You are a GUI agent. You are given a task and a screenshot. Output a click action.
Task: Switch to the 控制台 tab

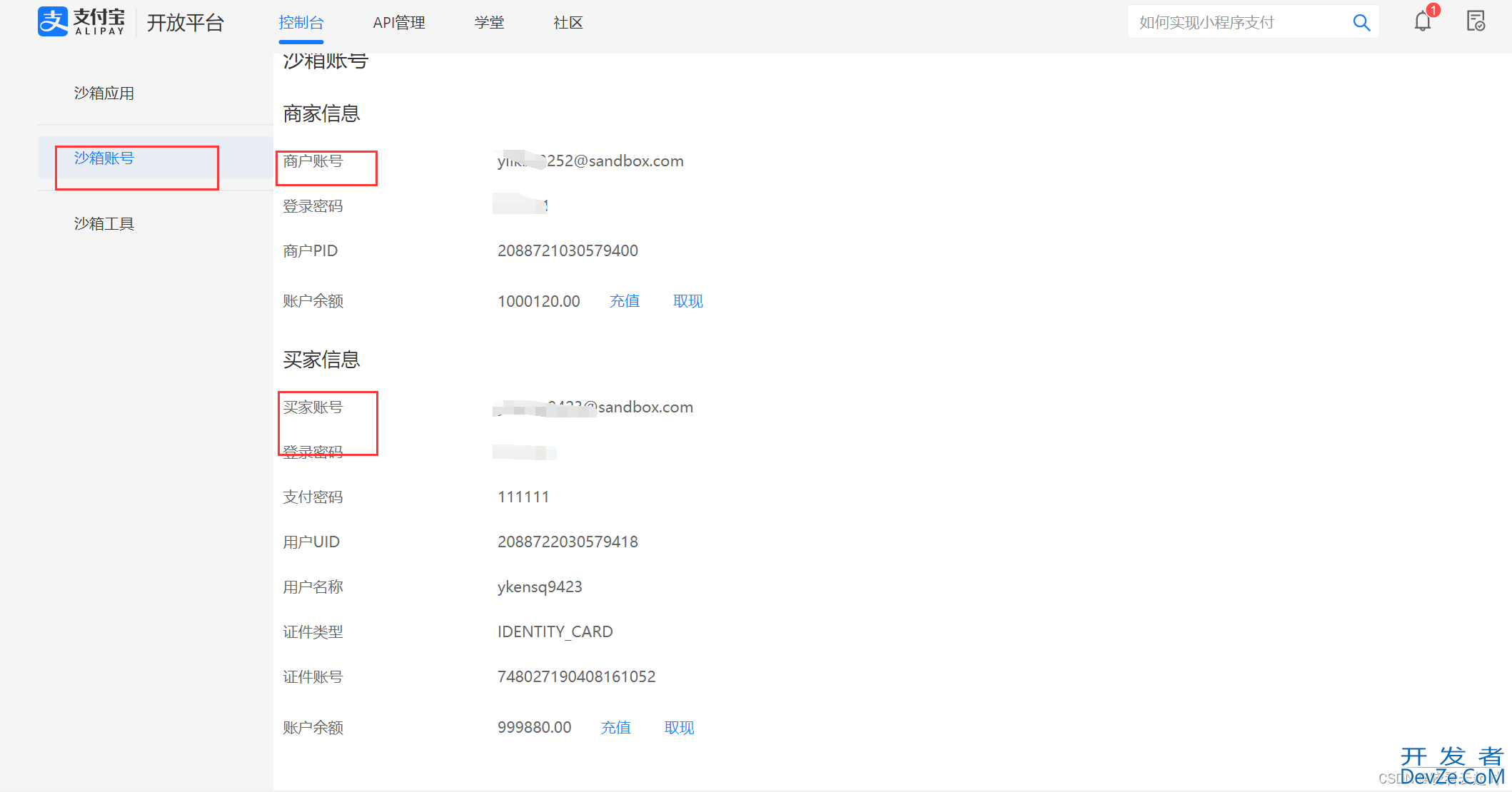301,23
